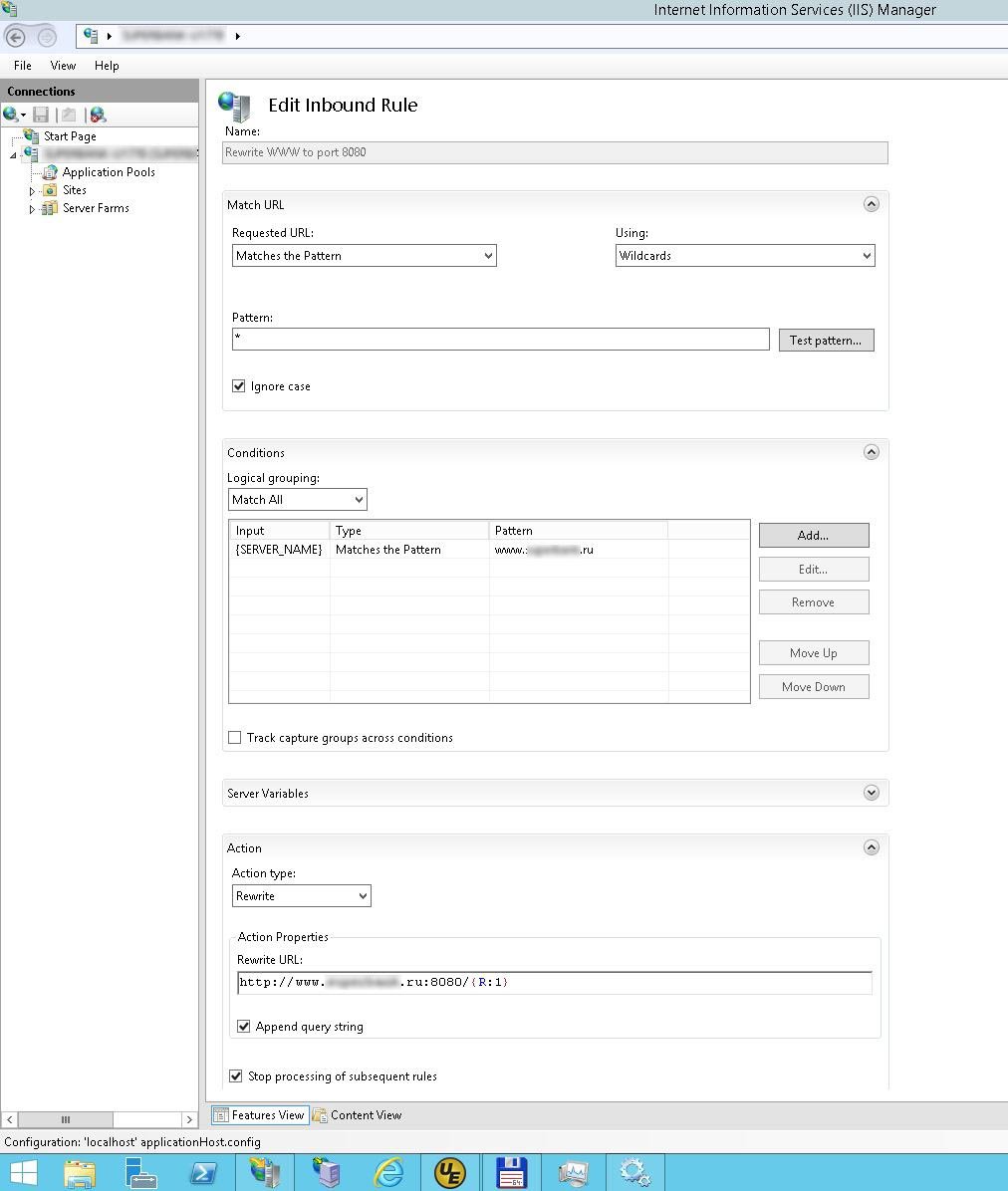The image size is (1008, 1191).
Task: Click the Remove condition button
Action: click(814, 602)
